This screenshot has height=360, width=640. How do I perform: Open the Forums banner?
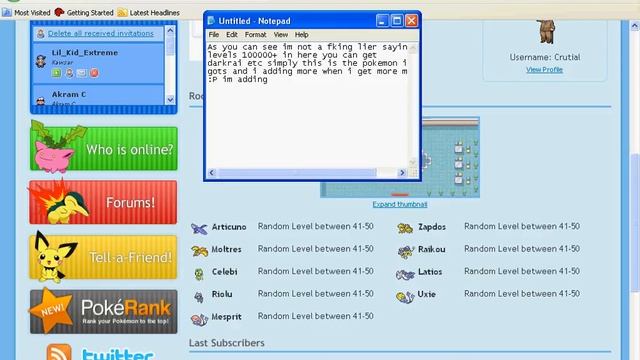103,202
